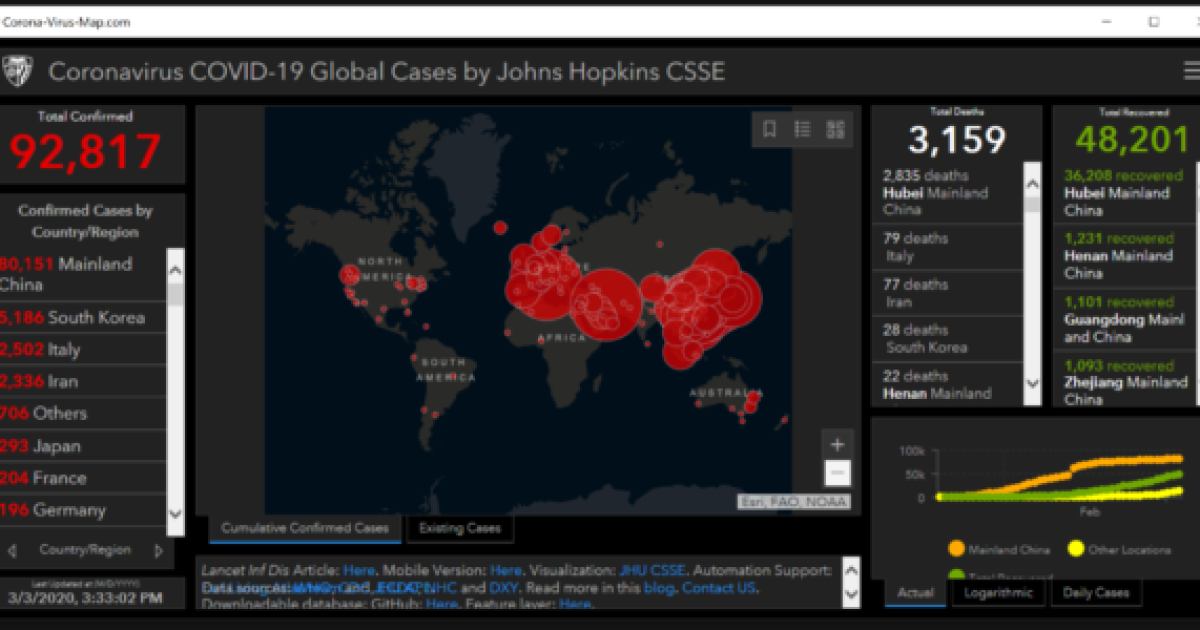This screenshot has height=630, width=1200.
Task: Open the bookmarks icon on the map
Action: point(768,129)
